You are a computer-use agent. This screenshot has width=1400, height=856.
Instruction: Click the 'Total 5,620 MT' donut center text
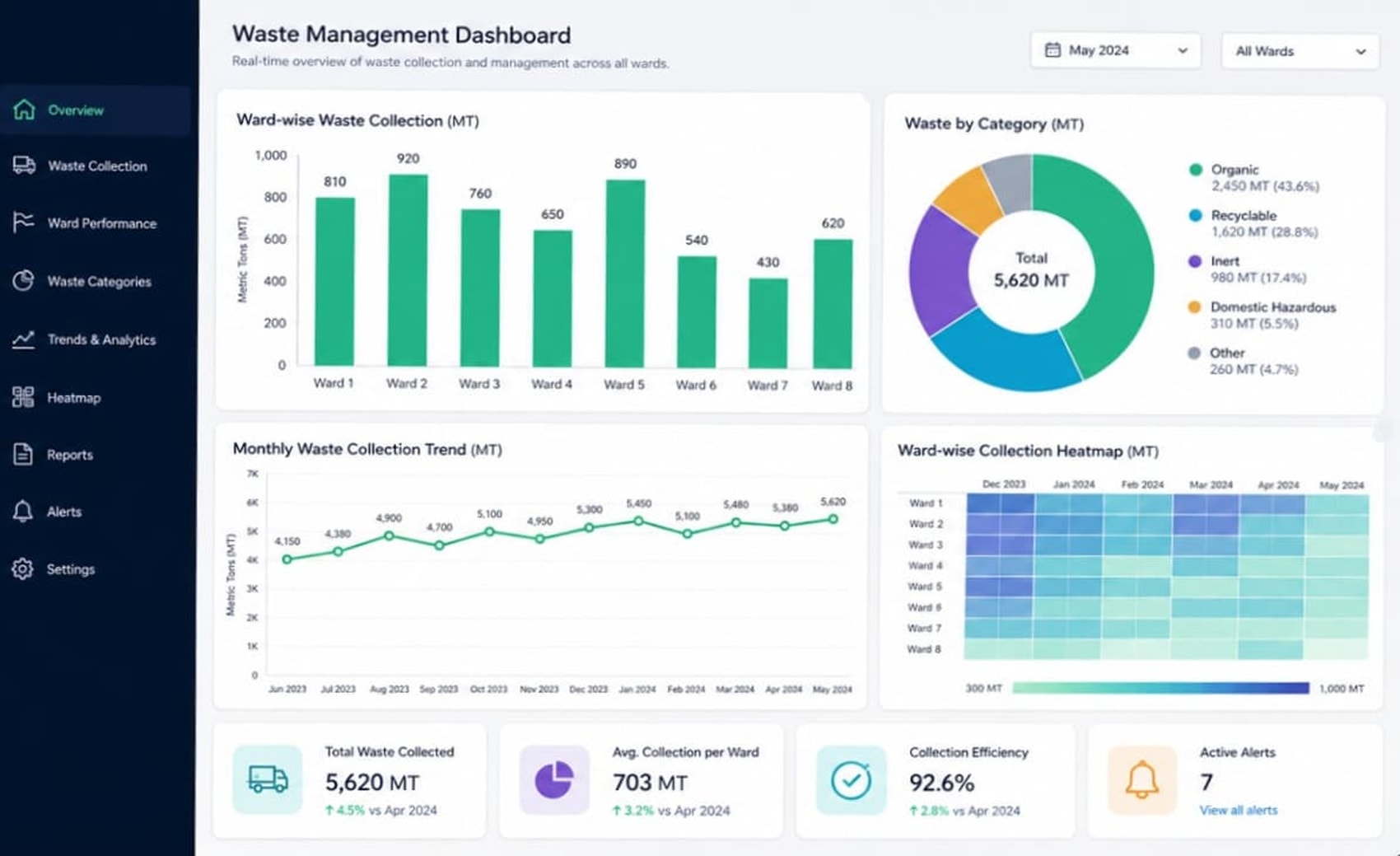1031,270
